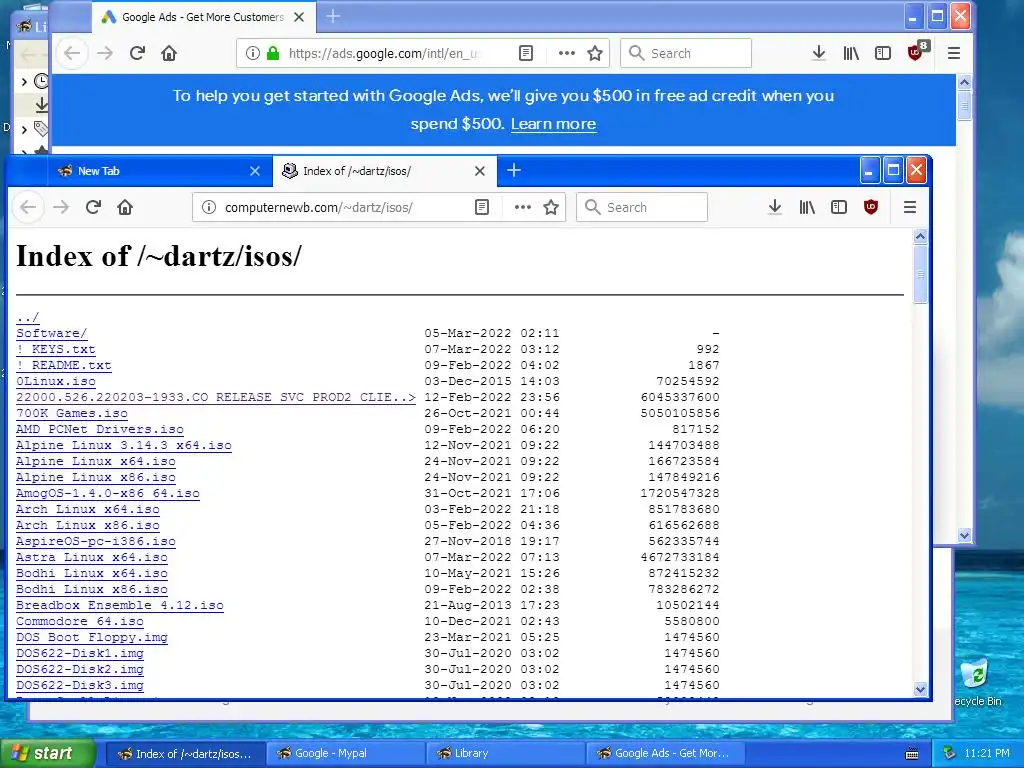Screen dimensions: 1024x768
Task: Click Learn more in Google Ads banner
Action: tap(553, 124)
